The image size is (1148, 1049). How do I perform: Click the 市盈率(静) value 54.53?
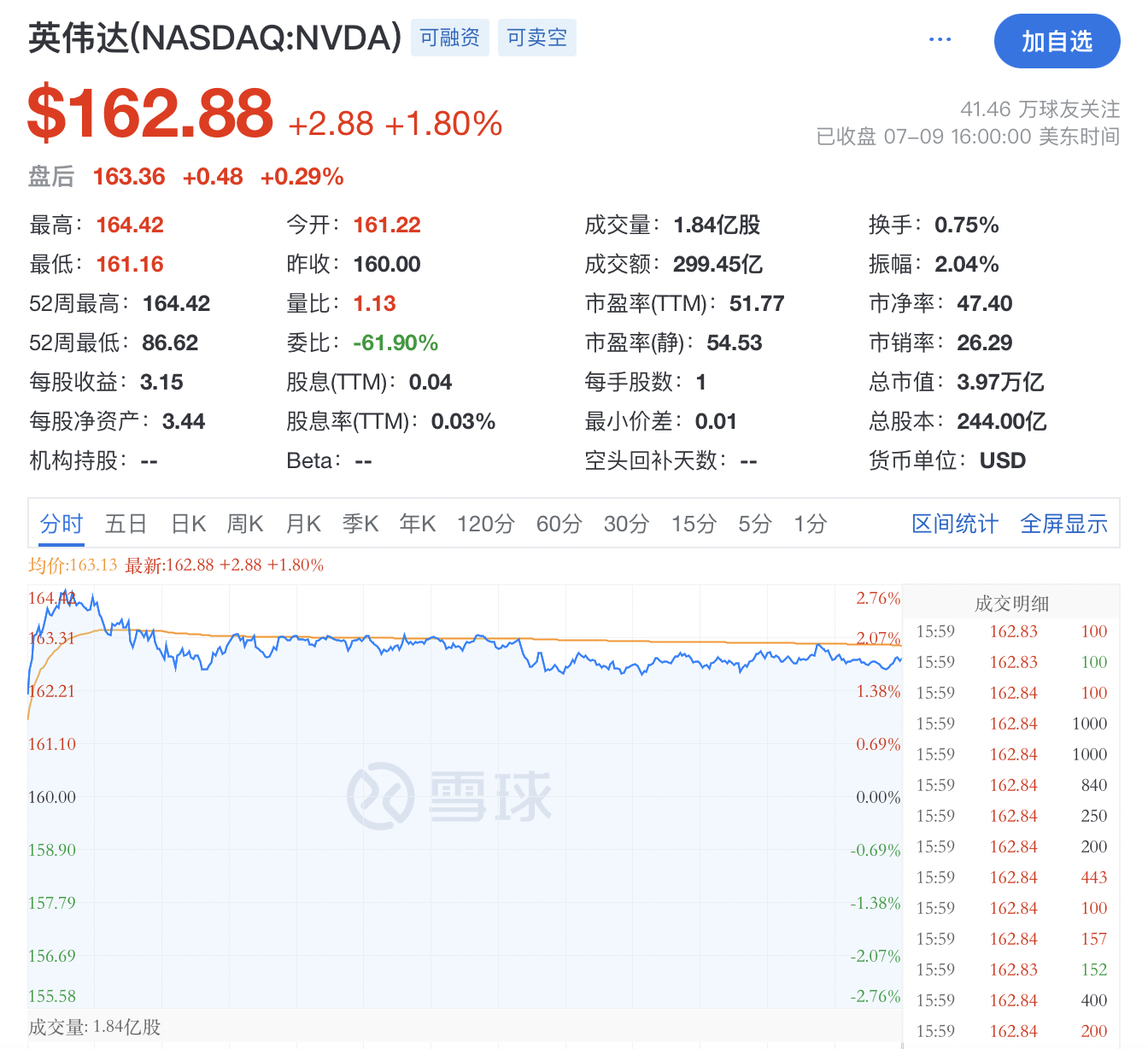pyautogui.click(x=735, y=343)
